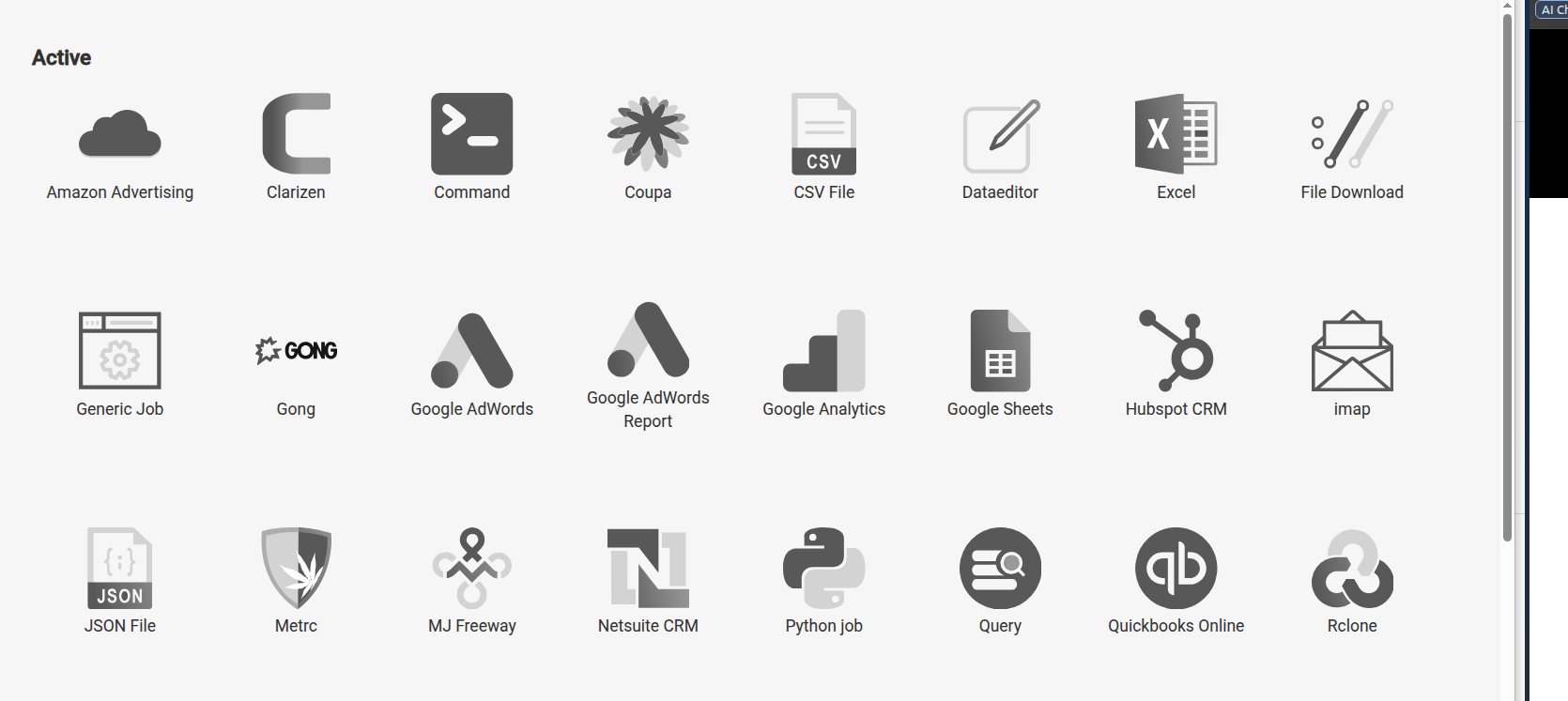Click the "Active" section heading
The height and width of the screenshot is (701, 1568).
[62, 57]
